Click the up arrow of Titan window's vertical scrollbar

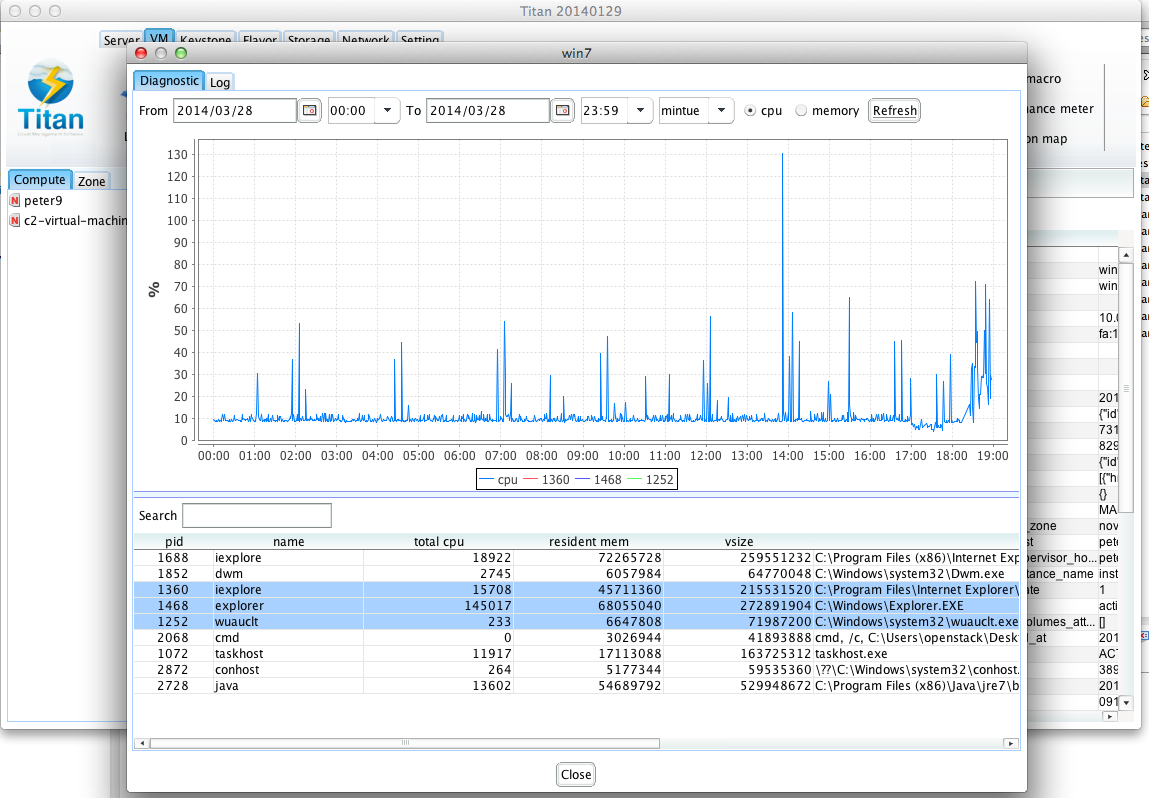coord(1126,254)
